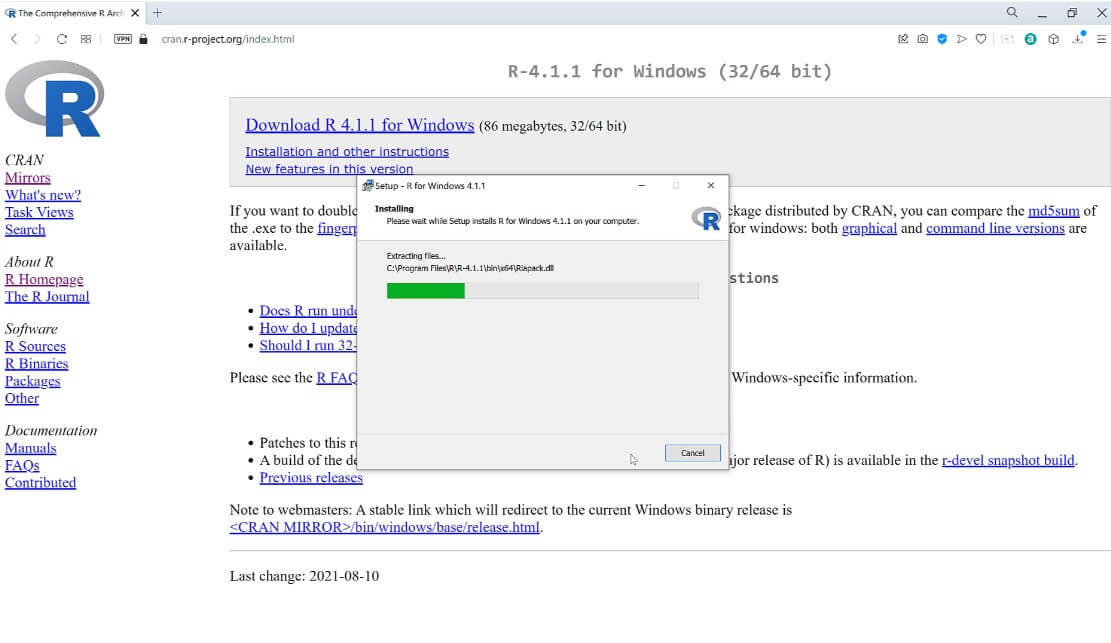1111x643 pixels.
Task: Open New features in this version
Action: [x=329, y=169]
